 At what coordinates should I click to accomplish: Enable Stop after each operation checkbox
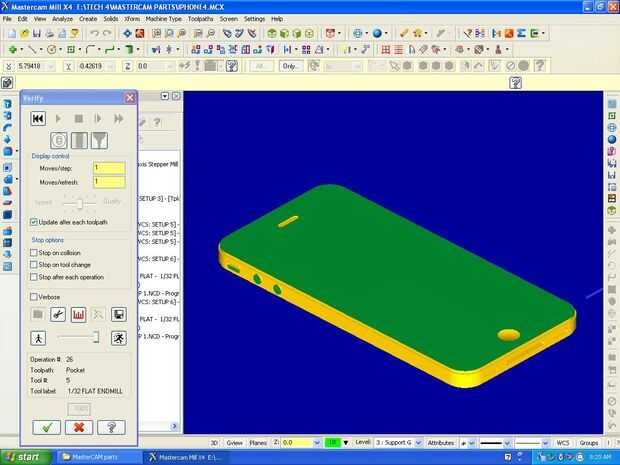[x=34, y=277]
